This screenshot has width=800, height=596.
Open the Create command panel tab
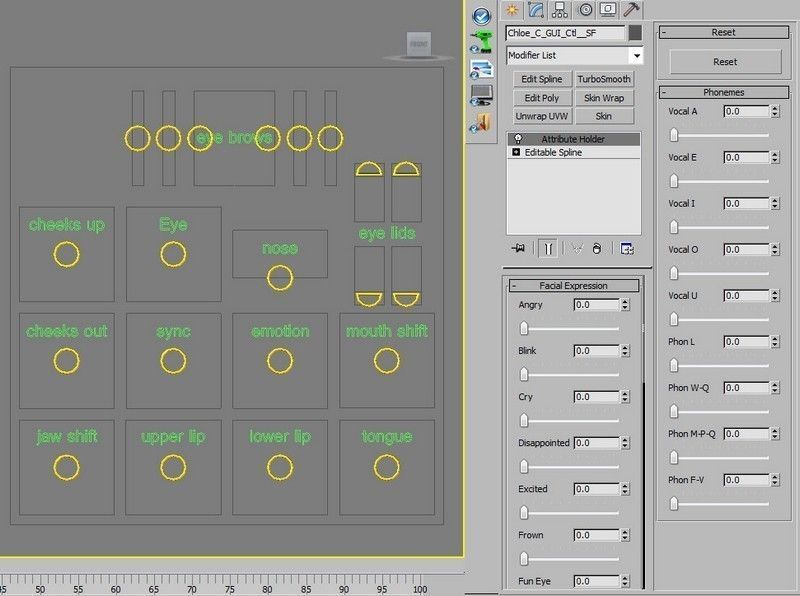pos(512,10)
